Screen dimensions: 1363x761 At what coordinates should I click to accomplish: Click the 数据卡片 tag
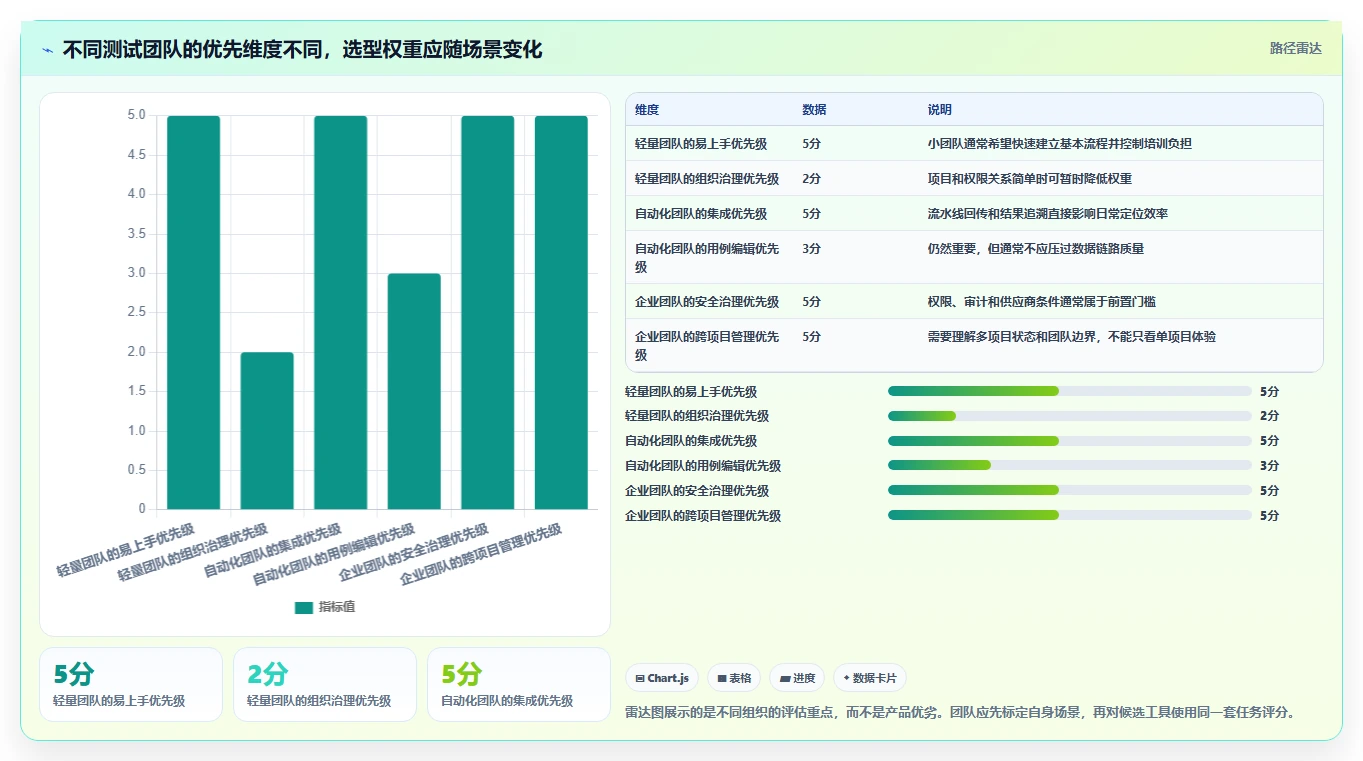point(870,678)
